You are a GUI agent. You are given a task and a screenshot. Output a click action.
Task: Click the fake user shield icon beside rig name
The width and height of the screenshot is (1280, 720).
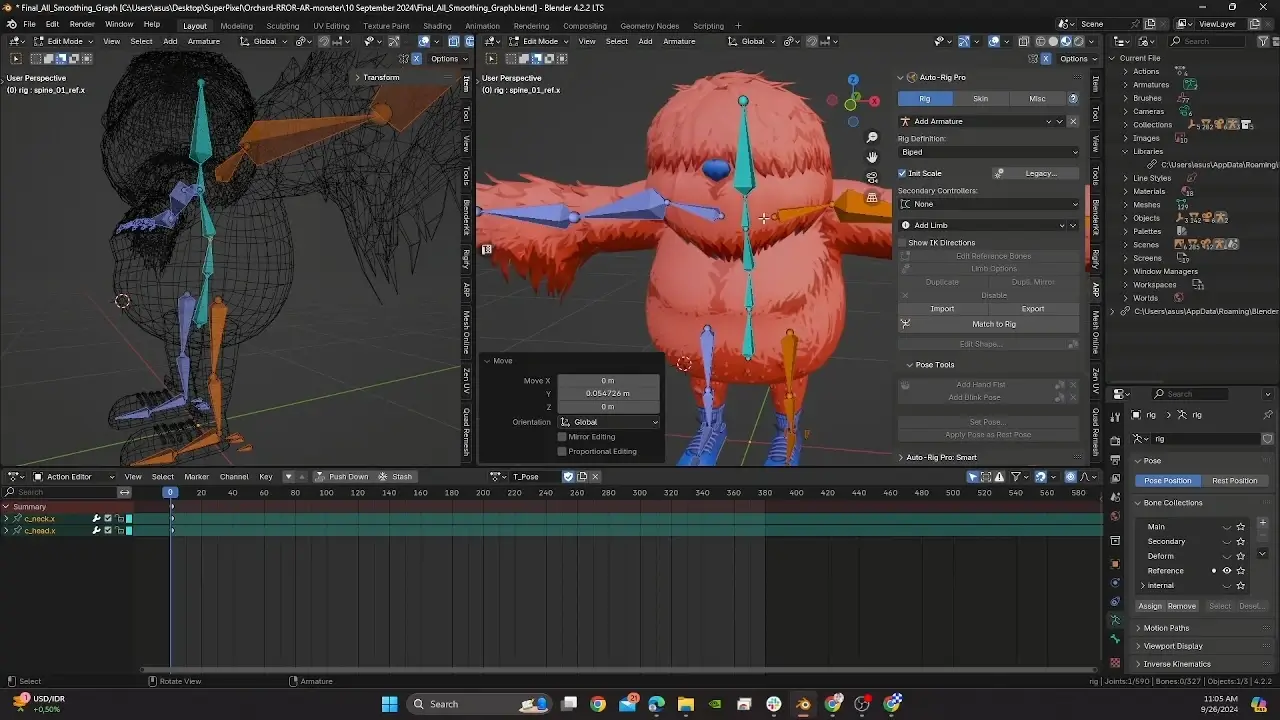1267,439
